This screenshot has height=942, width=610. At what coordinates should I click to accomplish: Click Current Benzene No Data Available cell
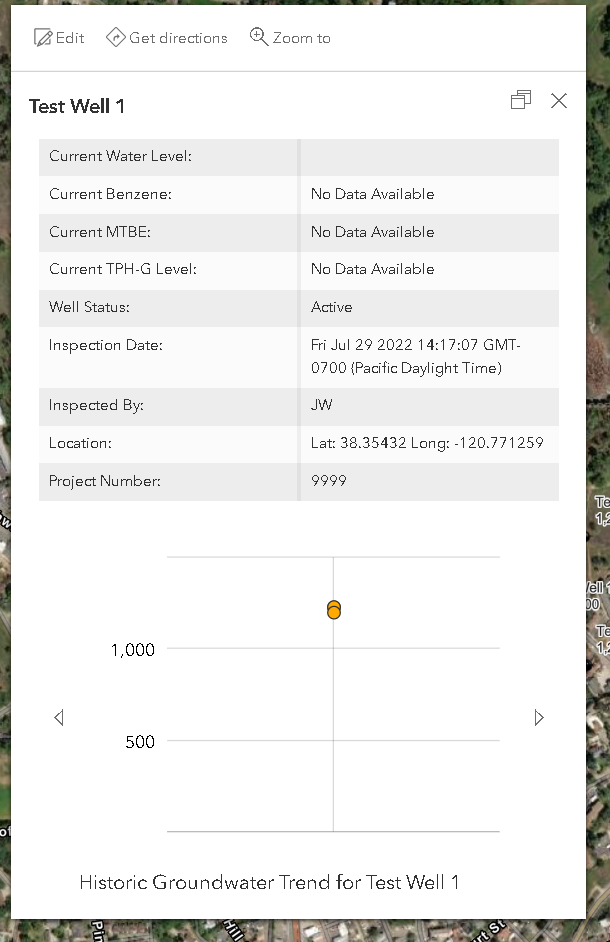coord(372,194)
